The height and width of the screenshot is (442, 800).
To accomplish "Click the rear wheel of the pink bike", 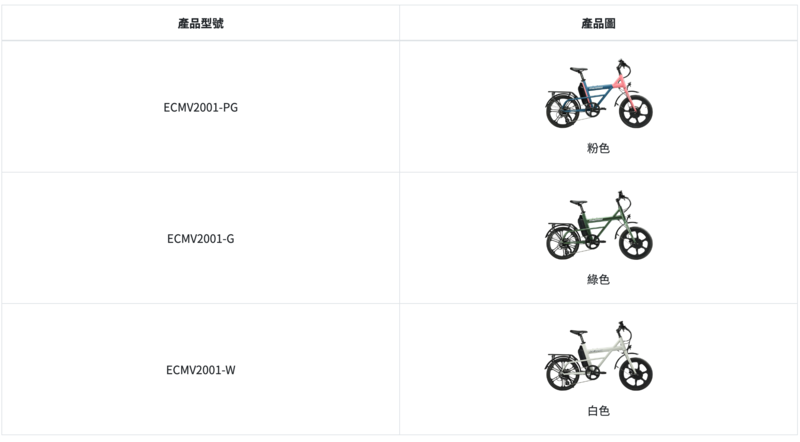I will tap(563, 111).
